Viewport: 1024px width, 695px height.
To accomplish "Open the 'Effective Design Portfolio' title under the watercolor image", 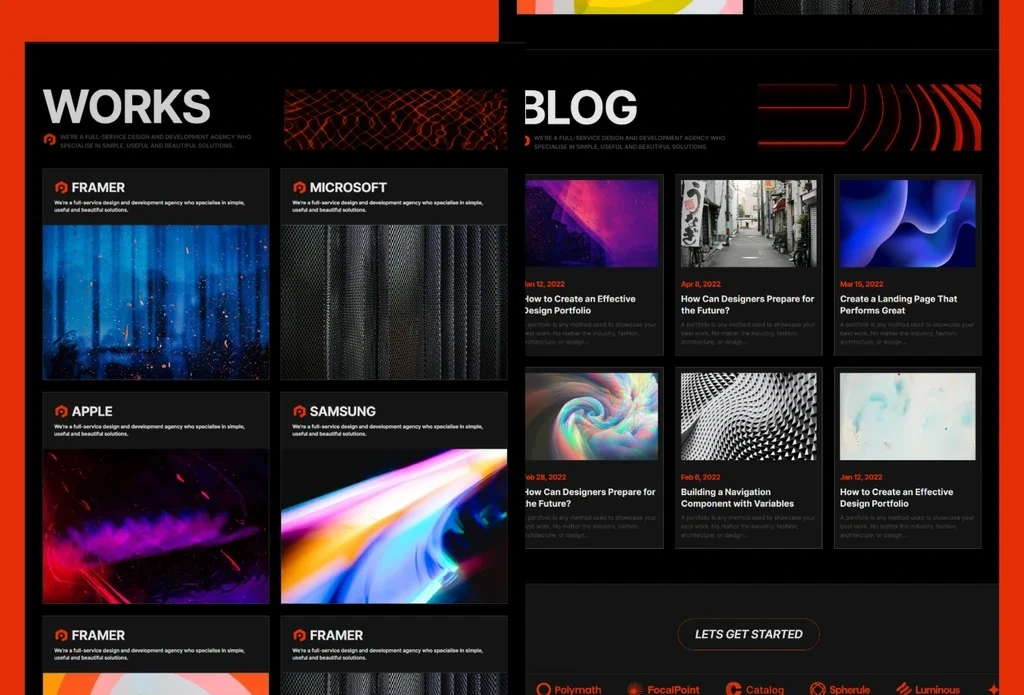I will tap(896, 498).
